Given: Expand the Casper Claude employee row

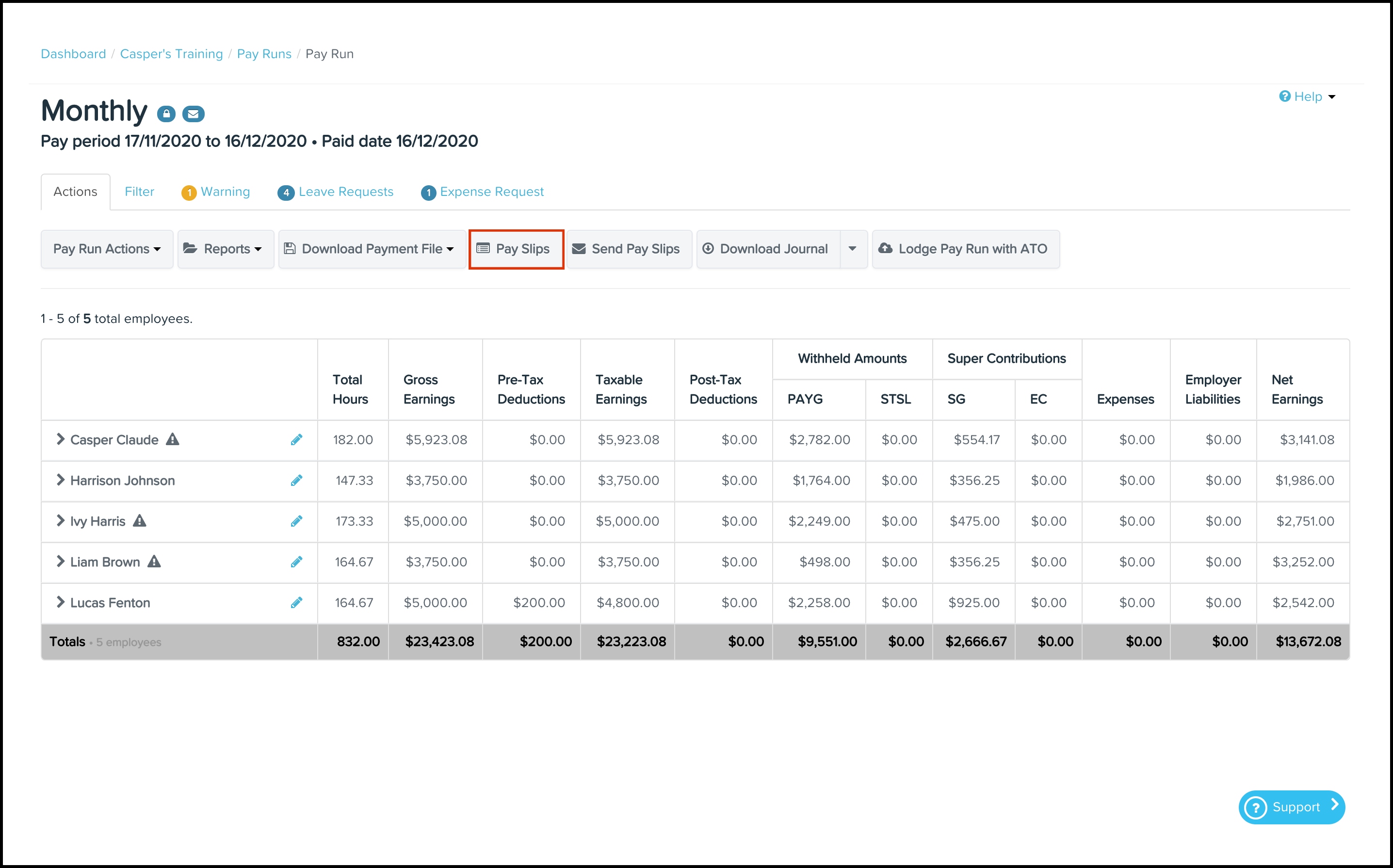Looking at the screenshot, I should 60,439.
